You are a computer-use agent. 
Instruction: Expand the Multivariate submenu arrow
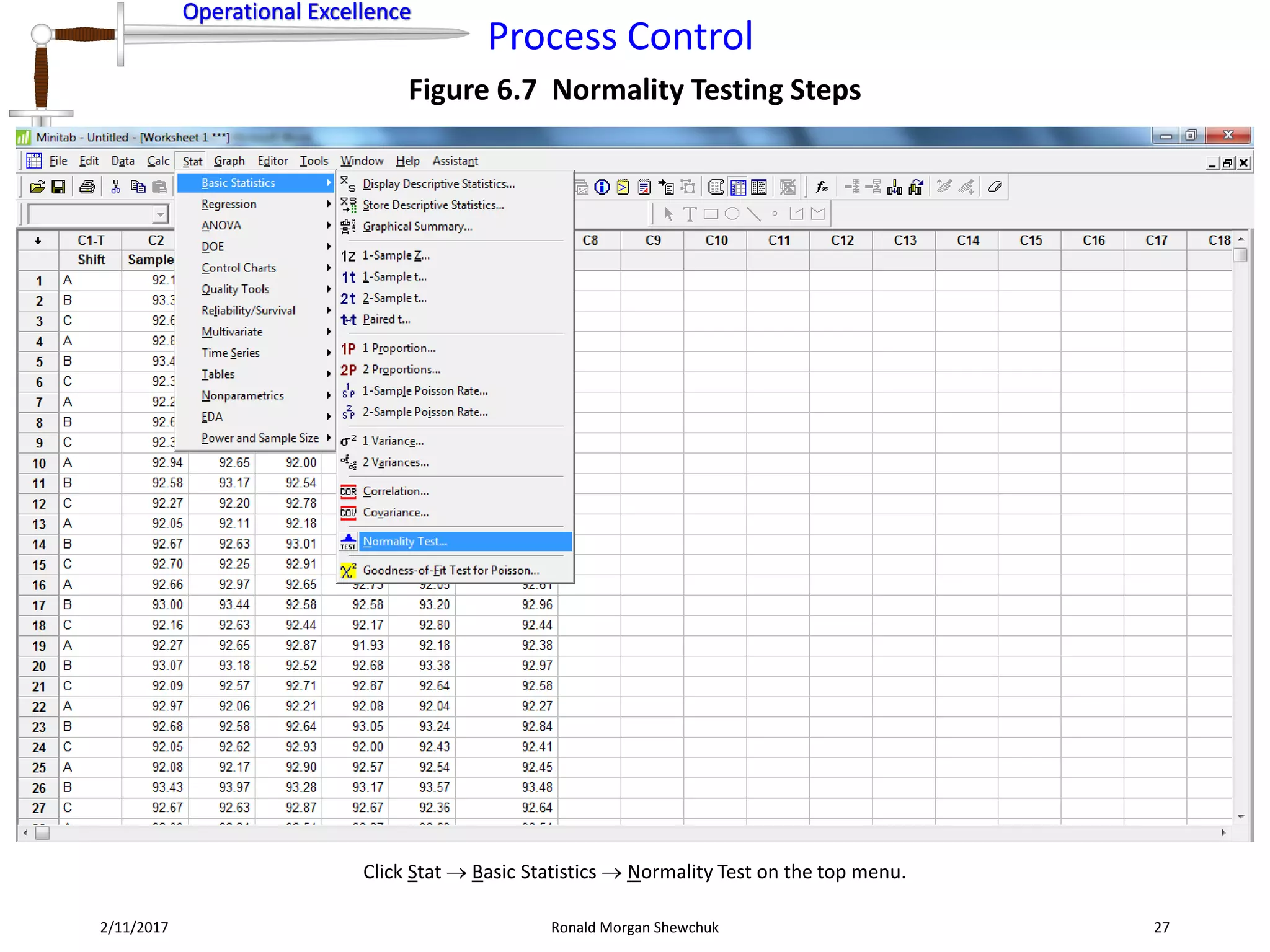329,332
